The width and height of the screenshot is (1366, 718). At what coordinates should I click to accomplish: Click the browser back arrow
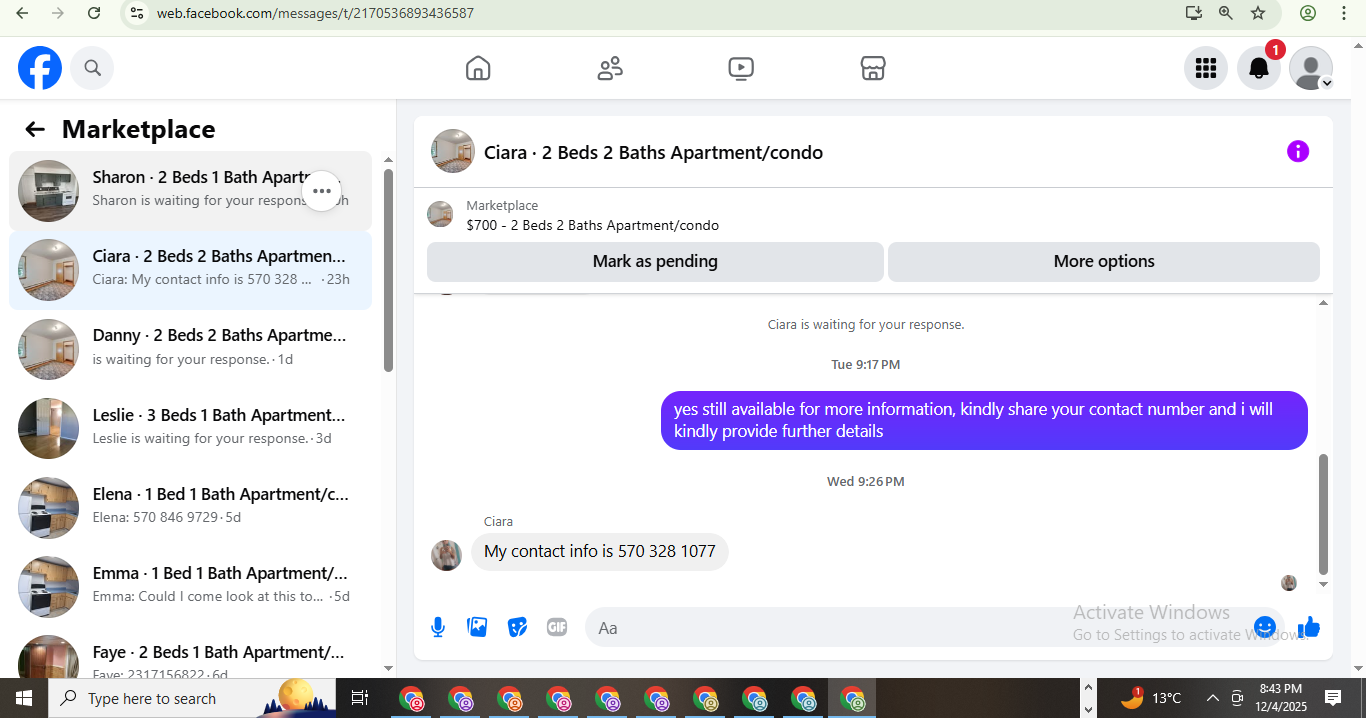coord(22,13)
